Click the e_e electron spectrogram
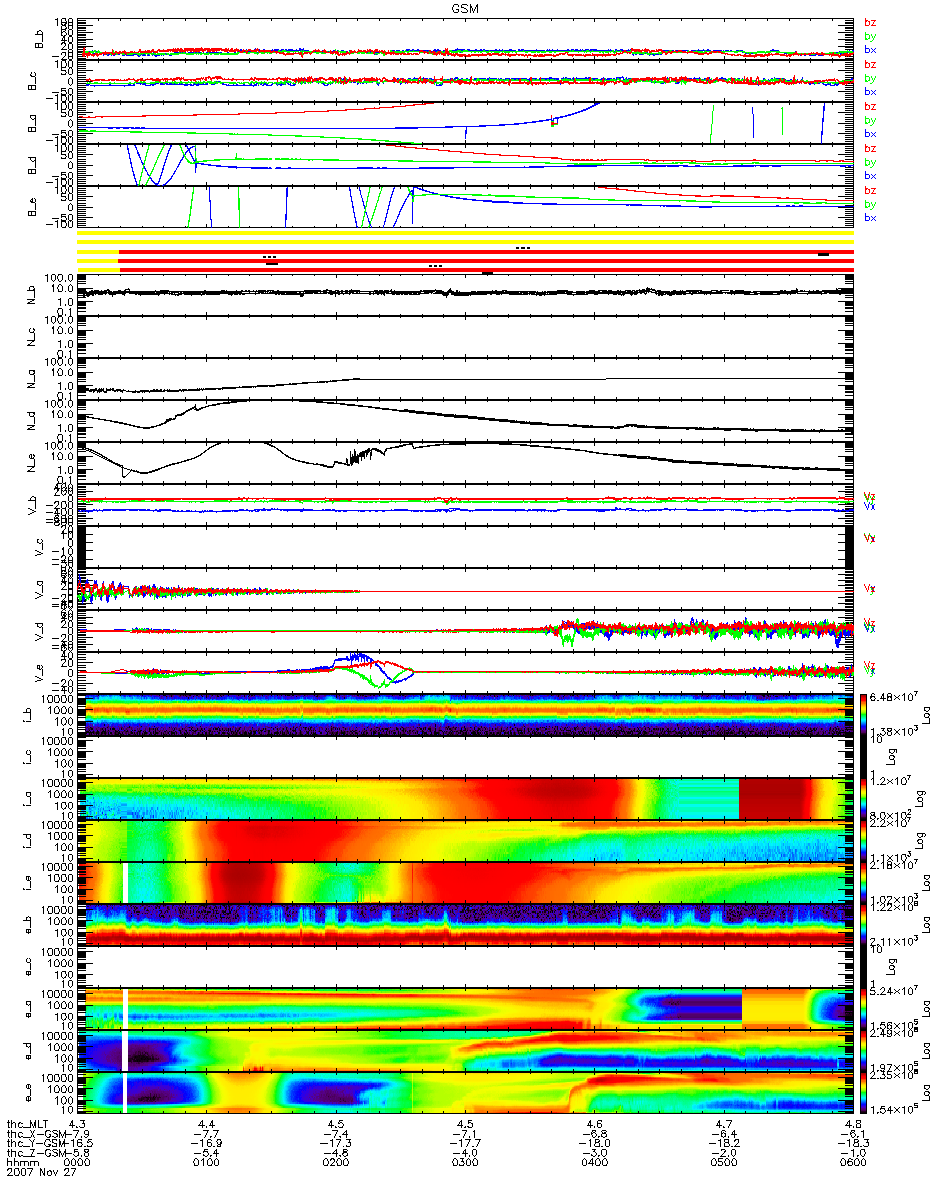The image size is (930, 1200). (467, 1093)
